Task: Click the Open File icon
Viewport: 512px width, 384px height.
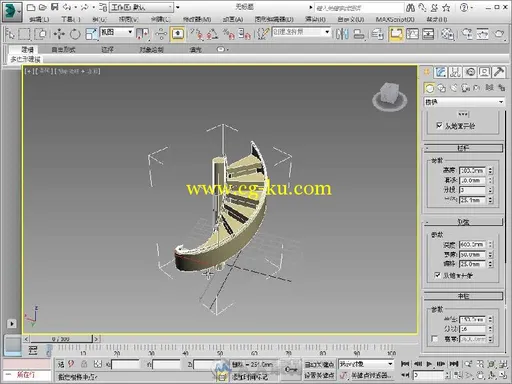Action: tap(43, 7)
